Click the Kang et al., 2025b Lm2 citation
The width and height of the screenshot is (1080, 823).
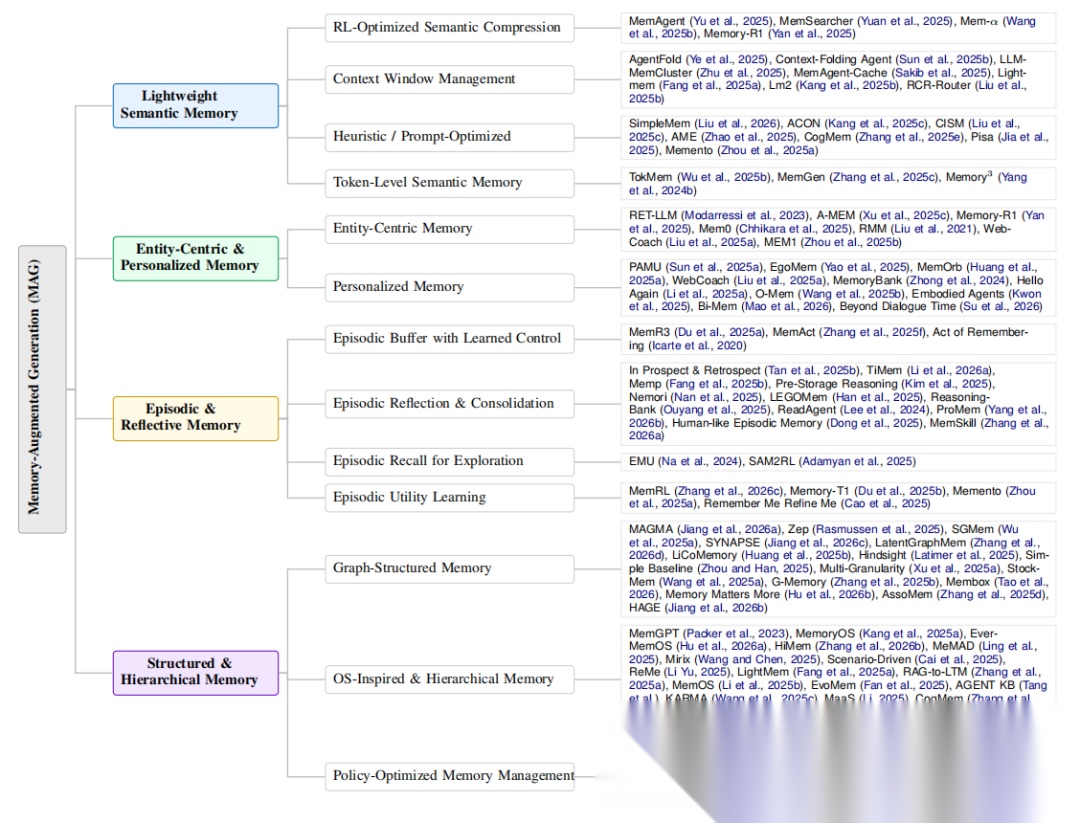[848, 85]
